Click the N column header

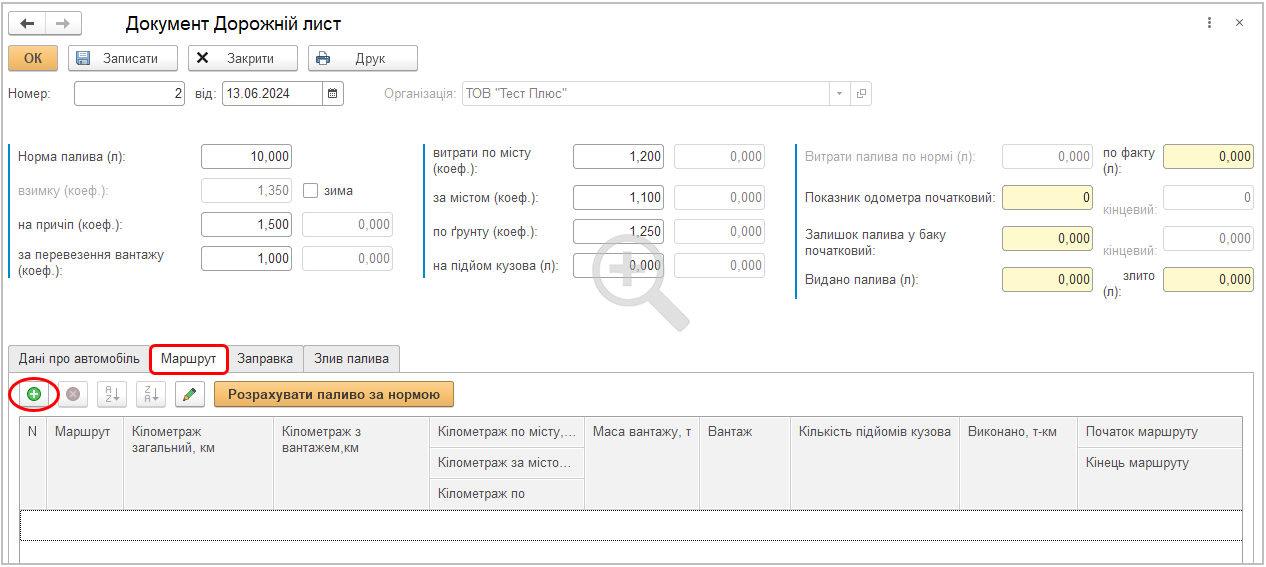33,462
